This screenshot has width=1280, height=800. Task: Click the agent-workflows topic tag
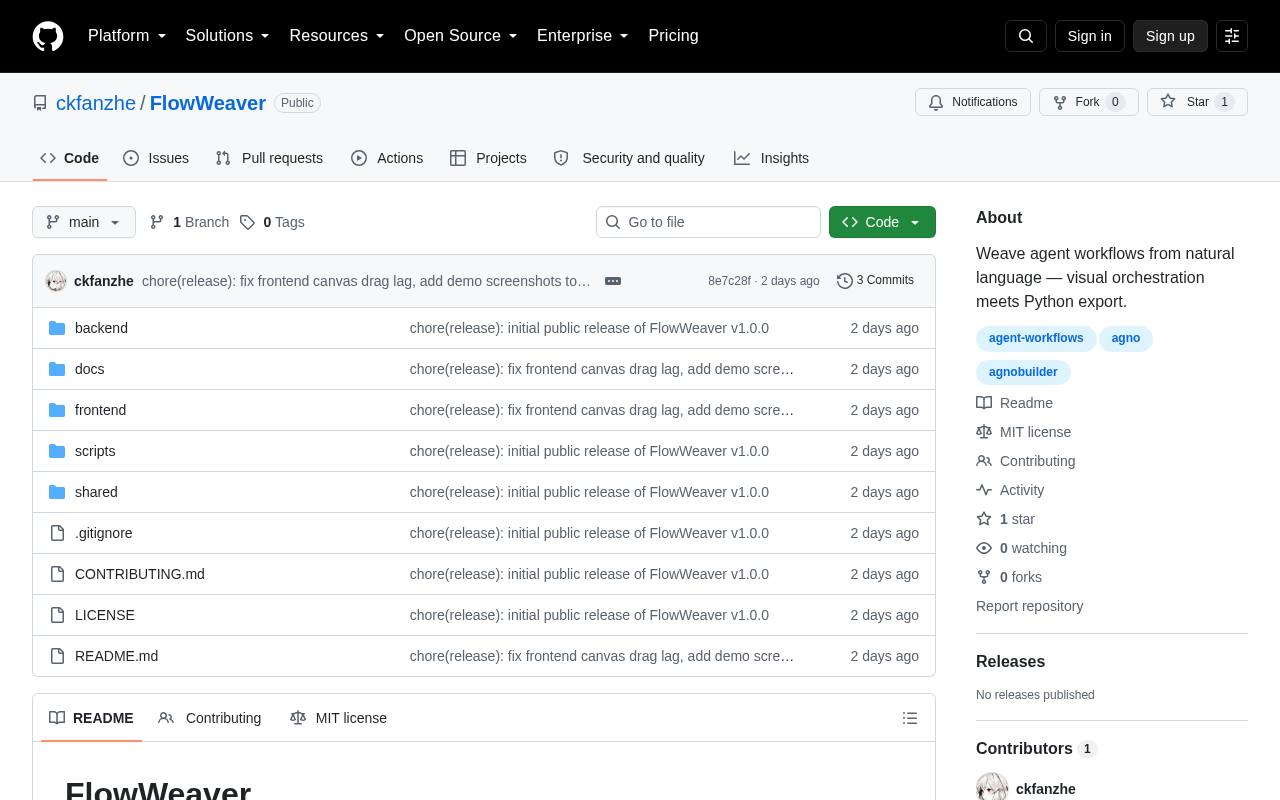[1036, 338]
